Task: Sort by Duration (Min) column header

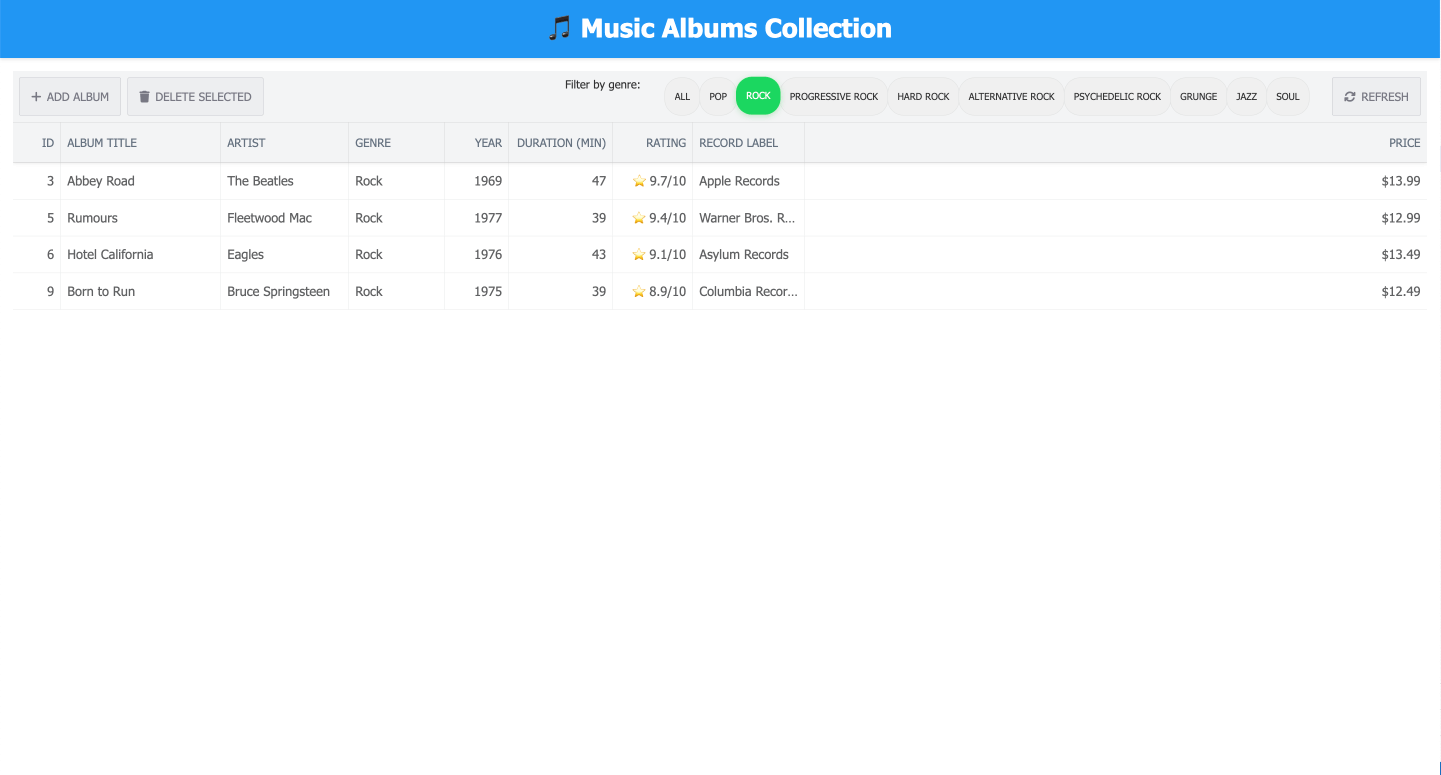Action: (561, 143)
